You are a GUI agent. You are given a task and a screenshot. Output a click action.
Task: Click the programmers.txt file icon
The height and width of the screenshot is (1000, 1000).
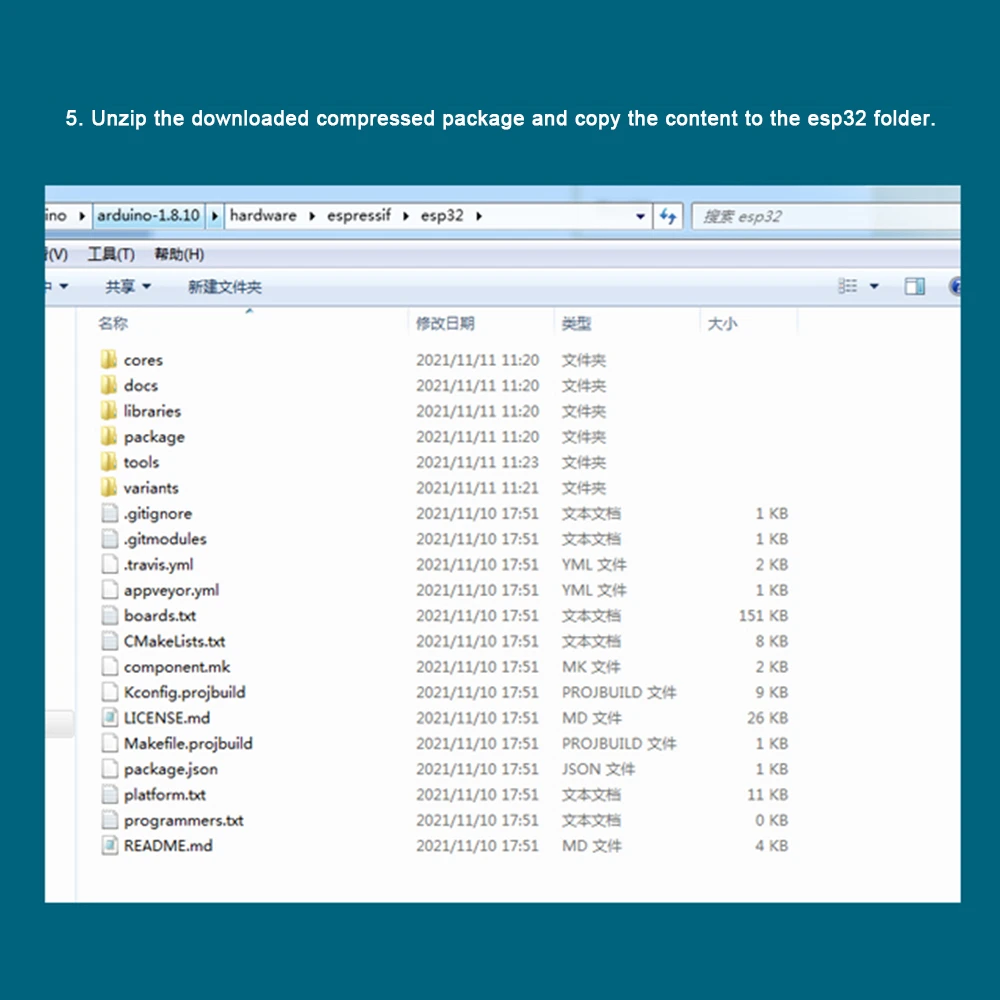[110, 820]
